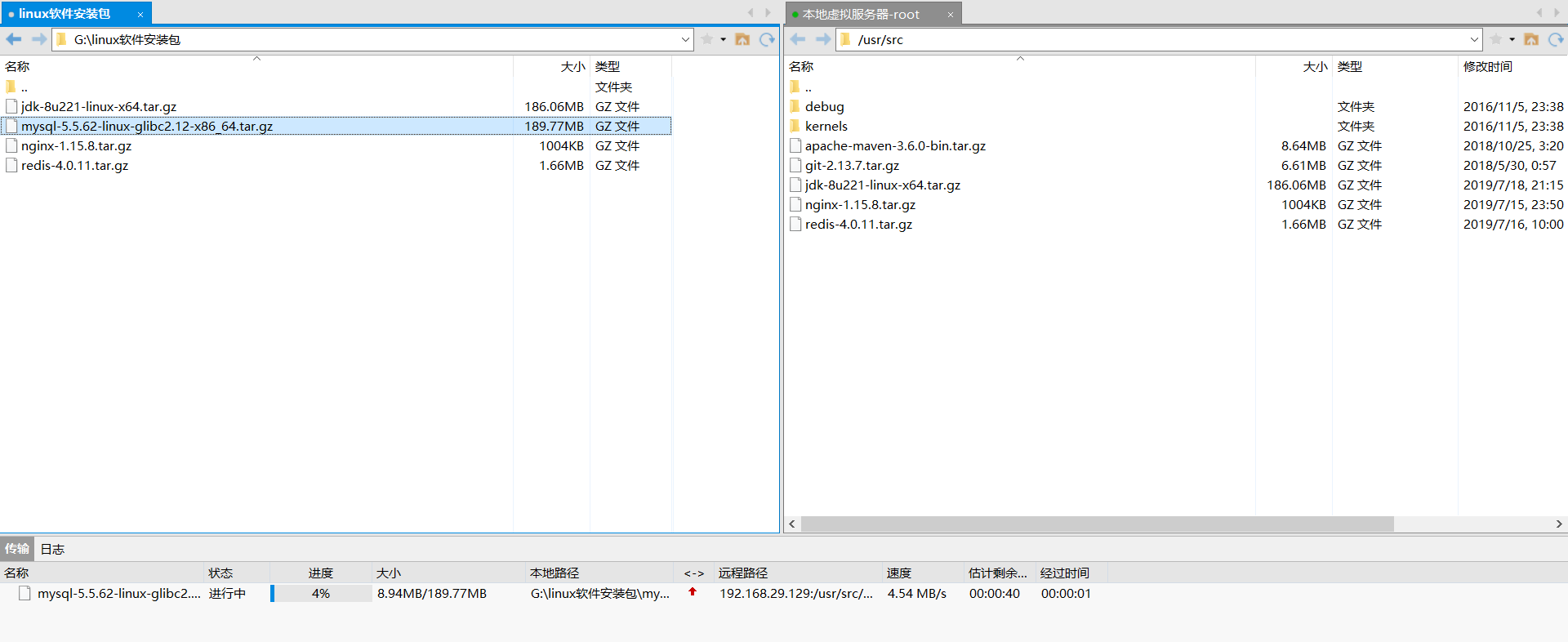1568x642 pixels.
Task: Expand the local path G:\linux软件安装包 dropdown
Action: tap(685, 39)
